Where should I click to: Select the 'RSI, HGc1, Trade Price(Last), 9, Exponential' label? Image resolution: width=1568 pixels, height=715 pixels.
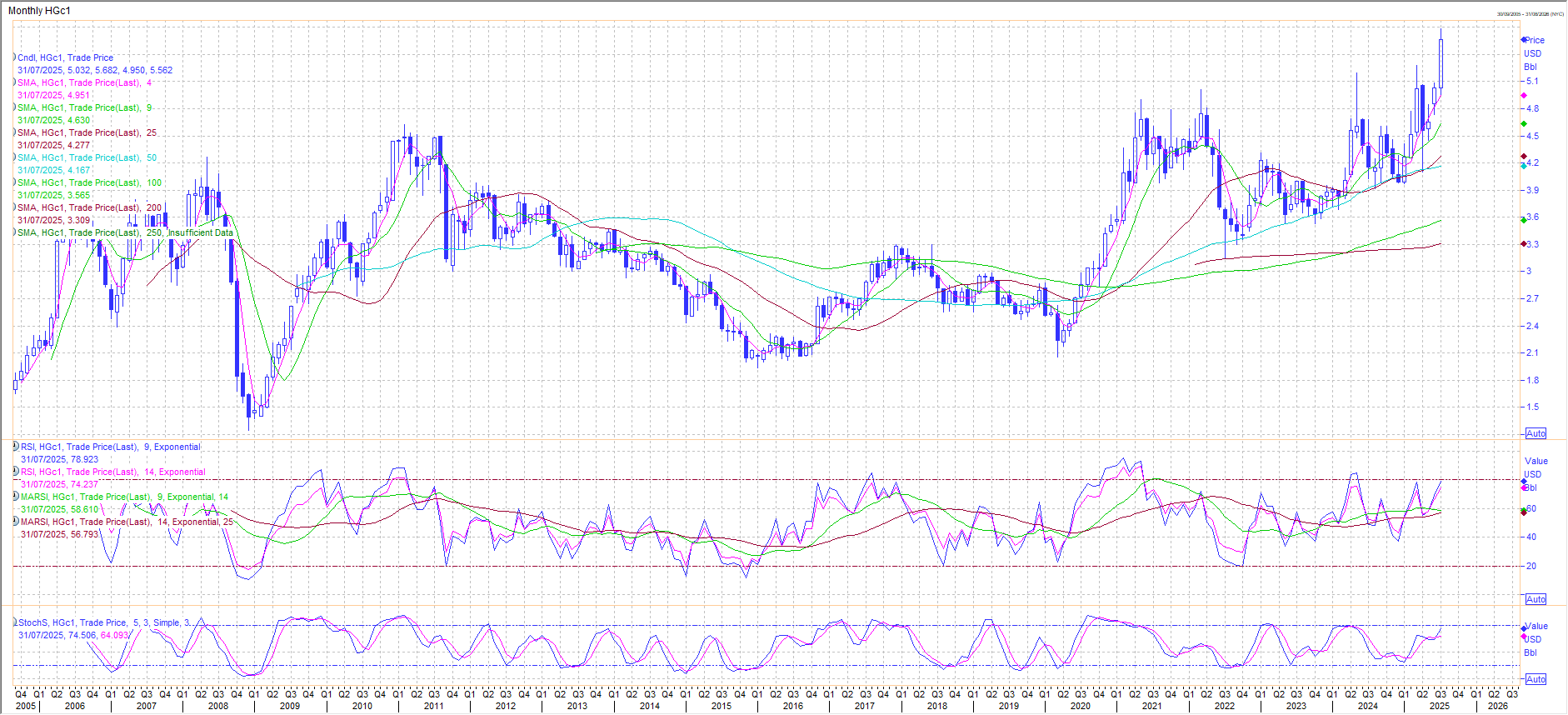point(111,447)
